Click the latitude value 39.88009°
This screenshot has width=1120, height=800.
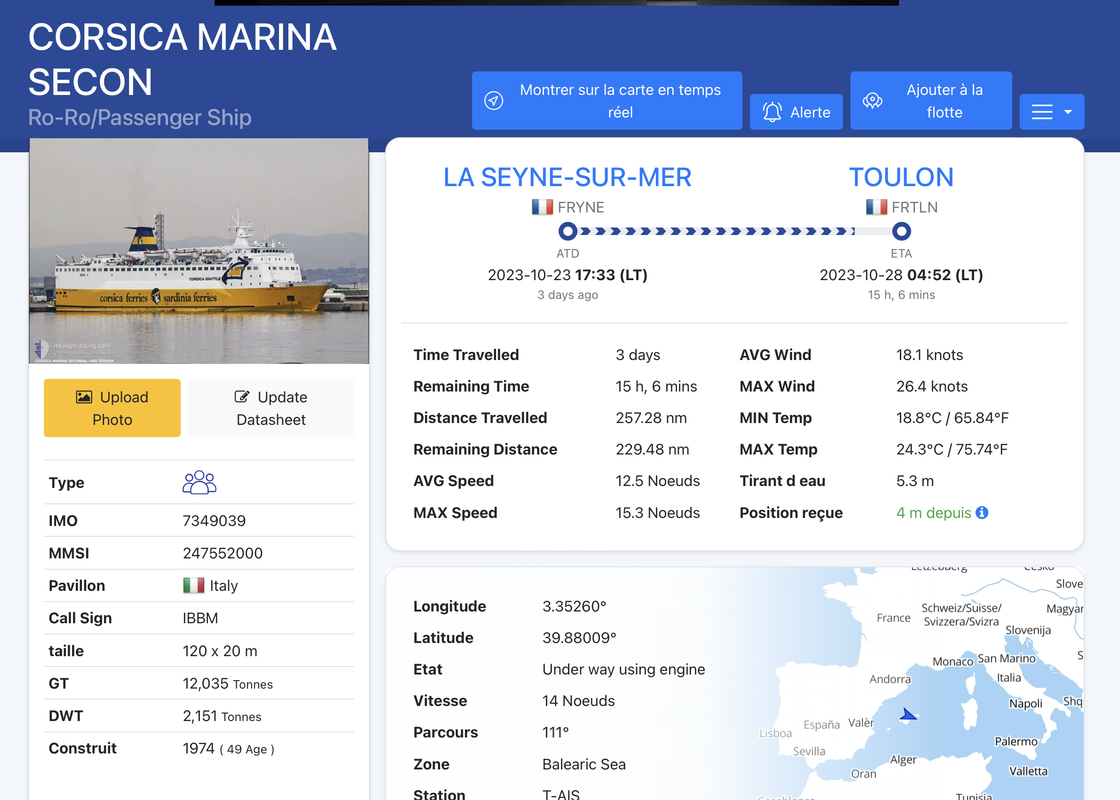pos(579,638)
